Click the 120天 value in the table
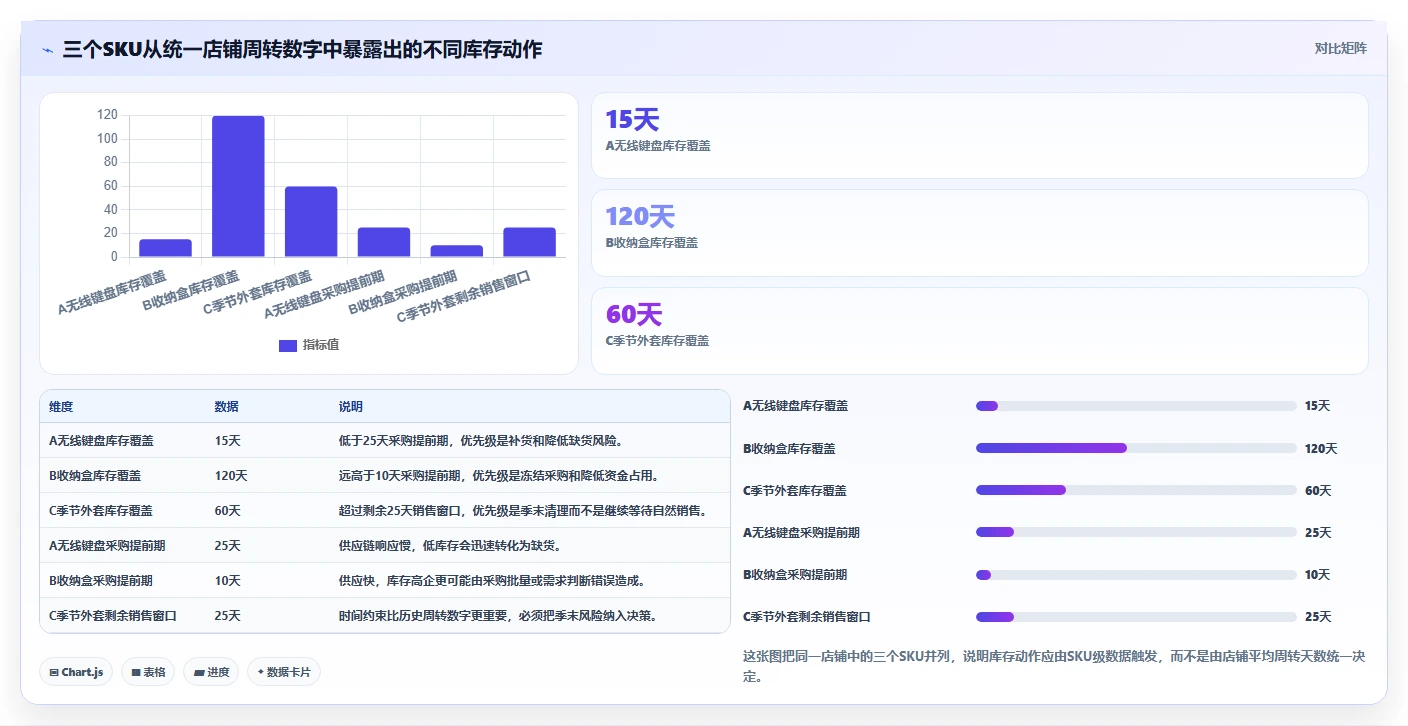Screen dimensions: 1408x726 (x=231, y=475)
